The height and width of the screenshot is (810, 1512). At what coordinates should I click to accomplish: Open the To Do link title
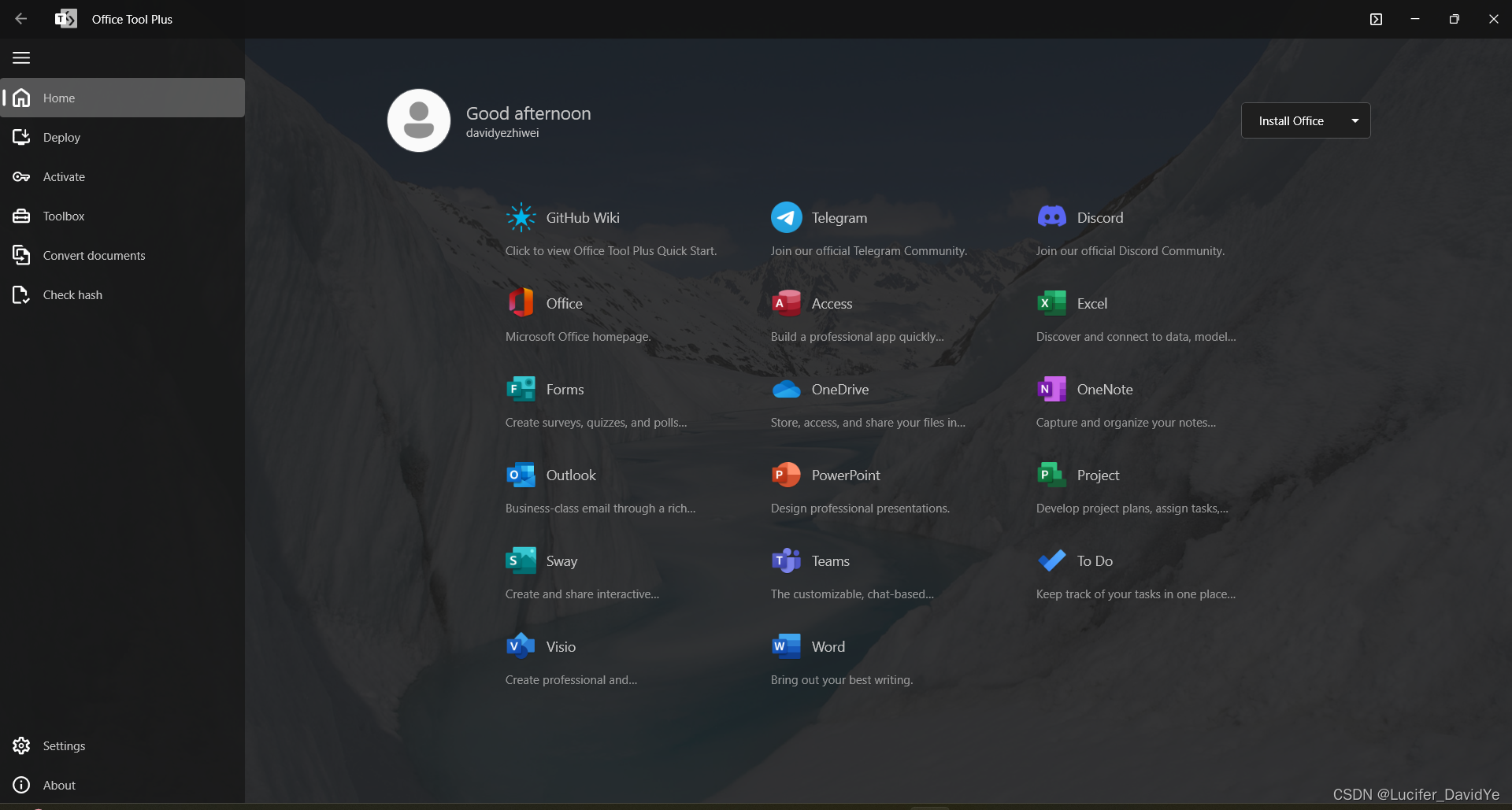(1095, 560)
